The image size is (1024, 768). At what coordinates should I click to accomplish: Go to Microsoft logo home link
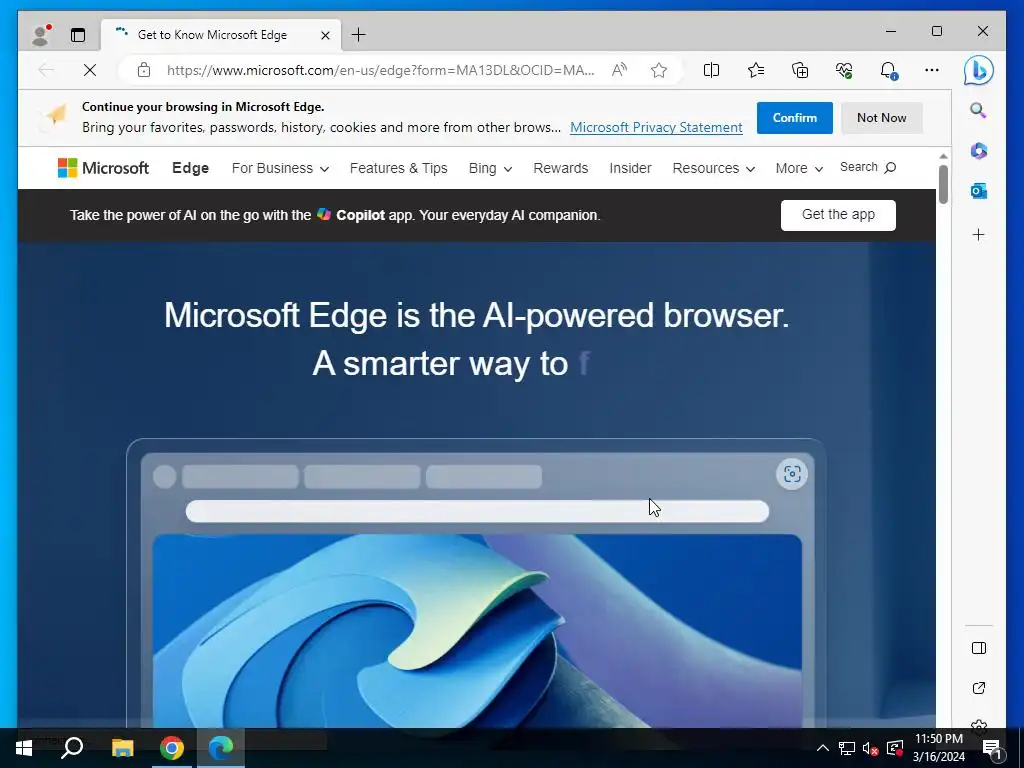(103, 168)
